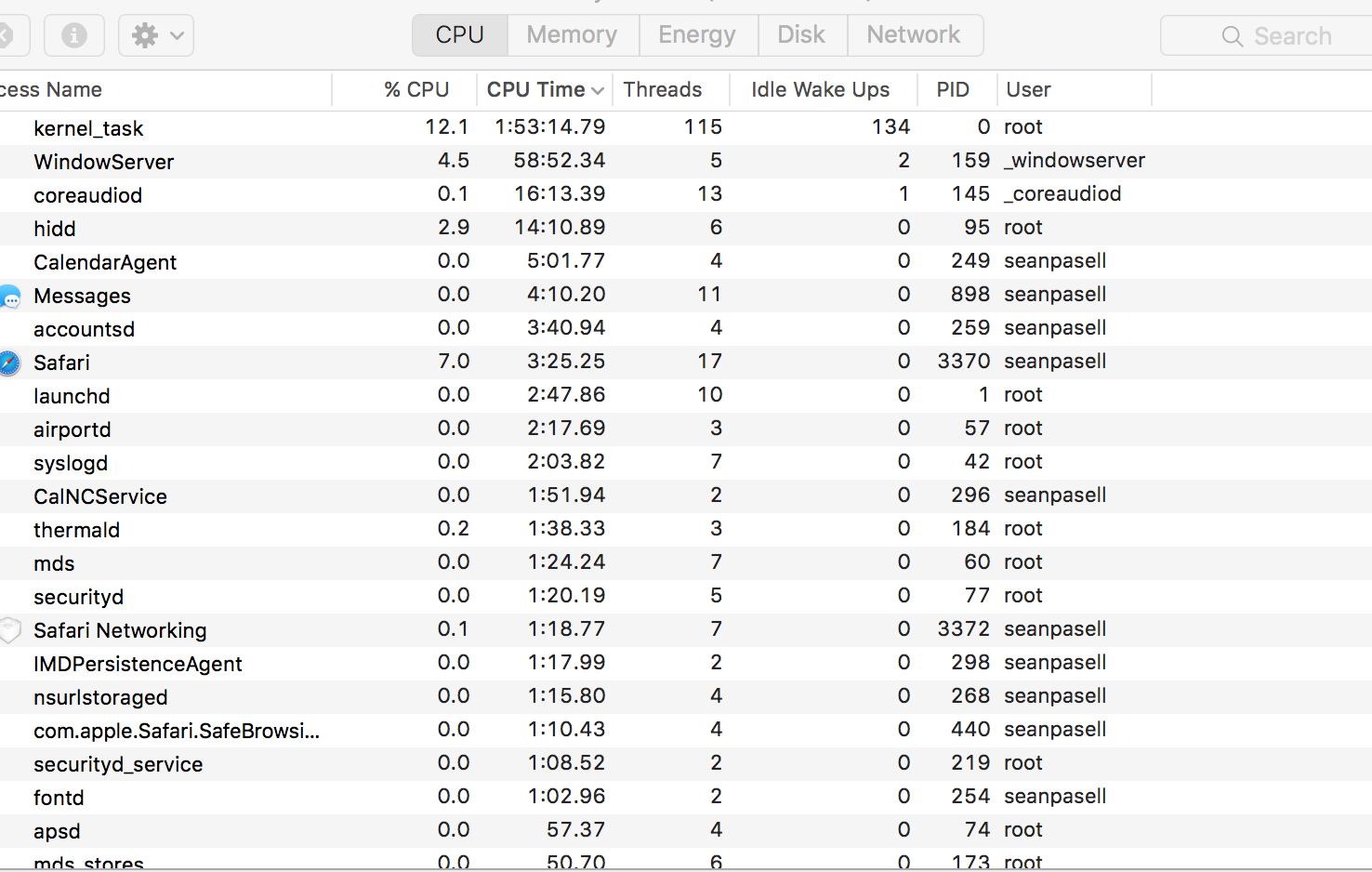Select the coreaudiod process

(87, 195)
